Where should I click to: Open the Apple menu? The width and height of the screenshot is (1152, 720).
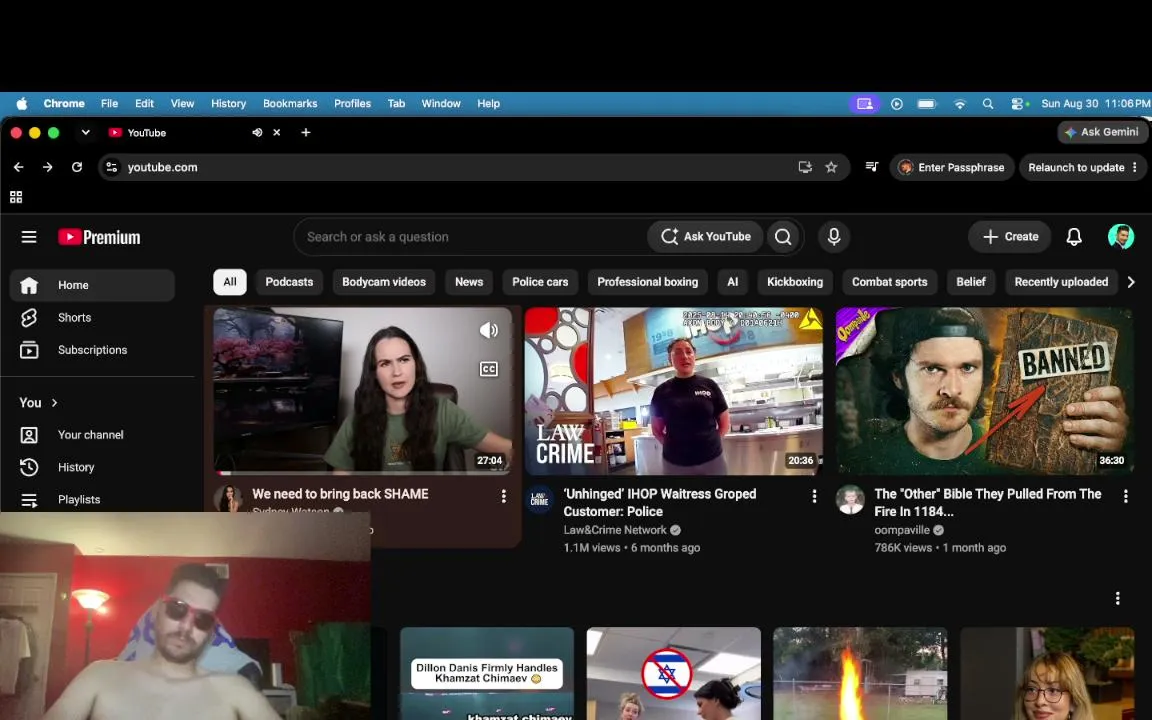coord(22,104)
